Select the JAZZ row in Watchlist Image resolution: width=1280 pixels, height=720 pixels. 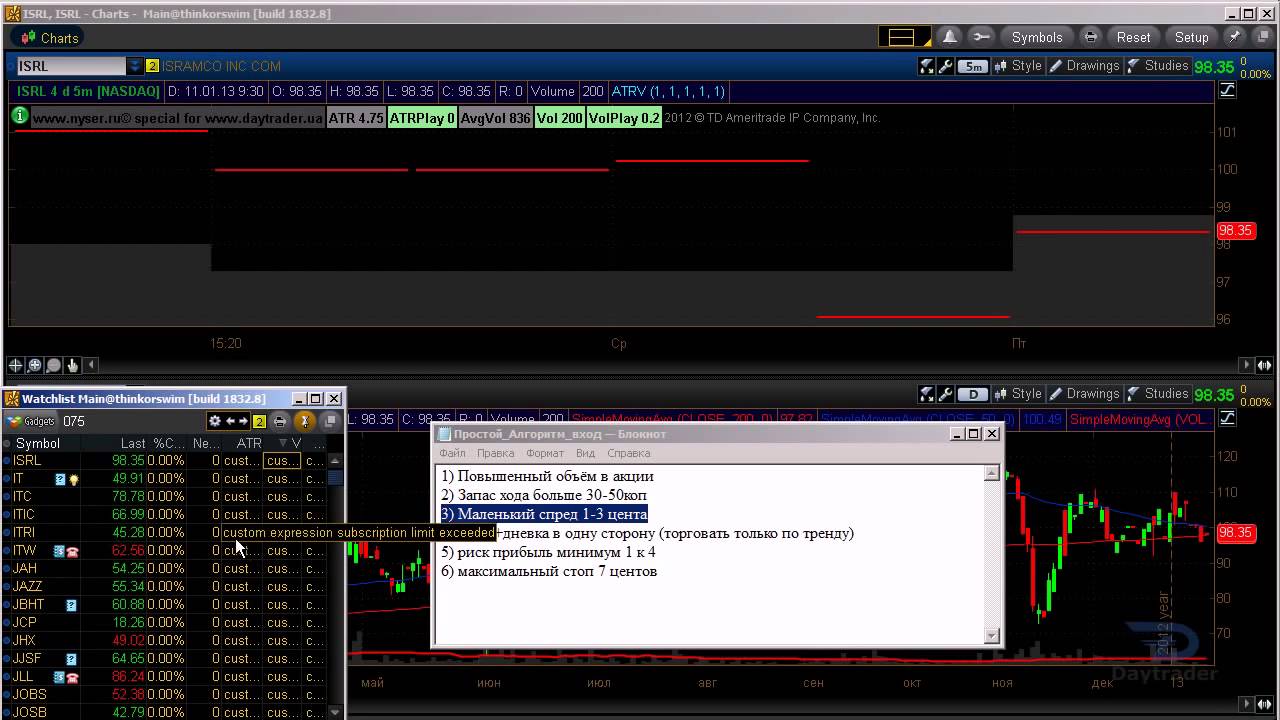point(164,586)
